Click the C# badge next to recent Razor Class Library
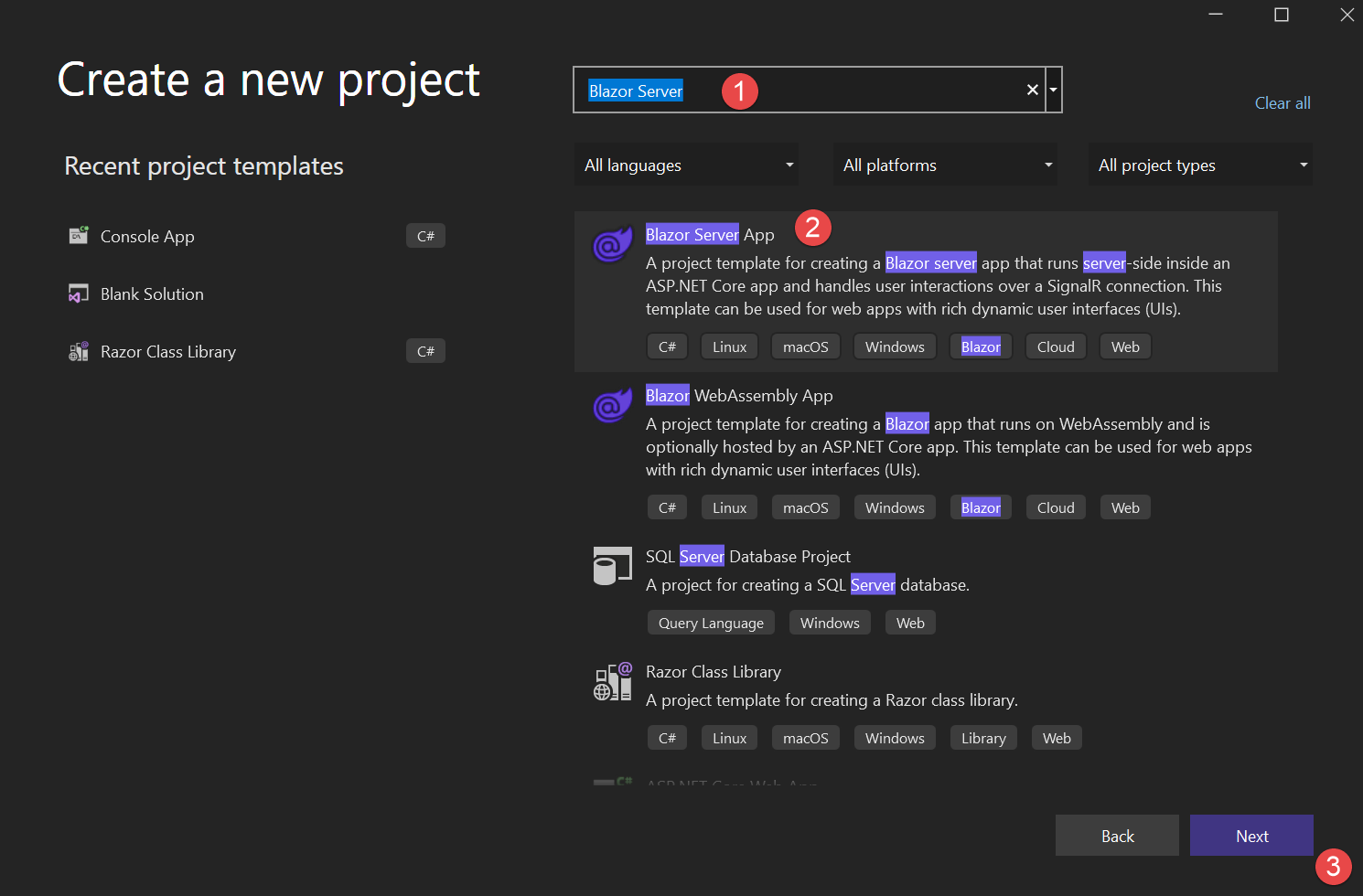Screen dimensions: 1363x896 [x=425, y=351]
